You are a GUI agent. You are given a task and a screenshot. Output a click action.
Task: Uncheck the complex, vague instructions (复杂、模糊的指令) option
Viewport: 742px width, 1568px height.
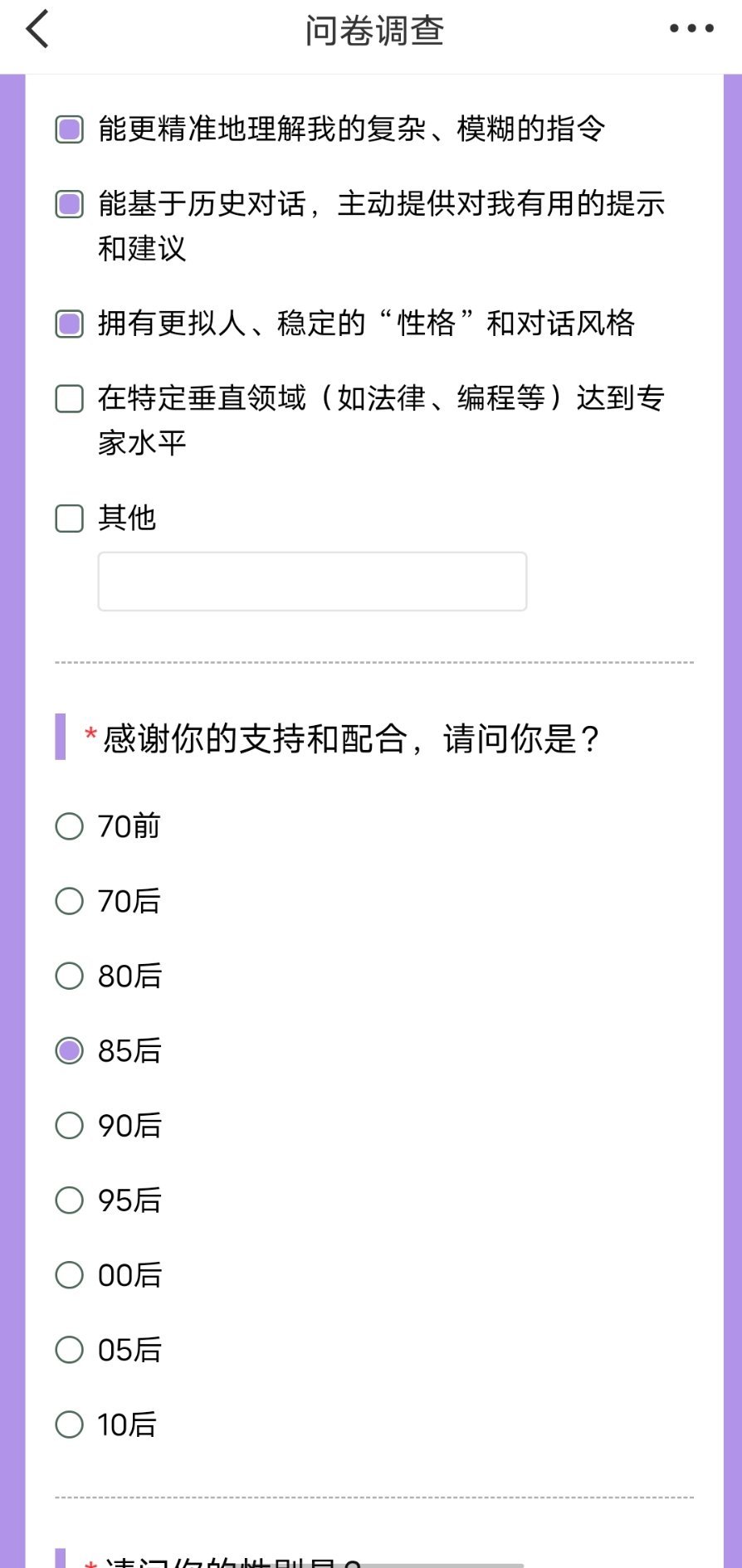70,129
